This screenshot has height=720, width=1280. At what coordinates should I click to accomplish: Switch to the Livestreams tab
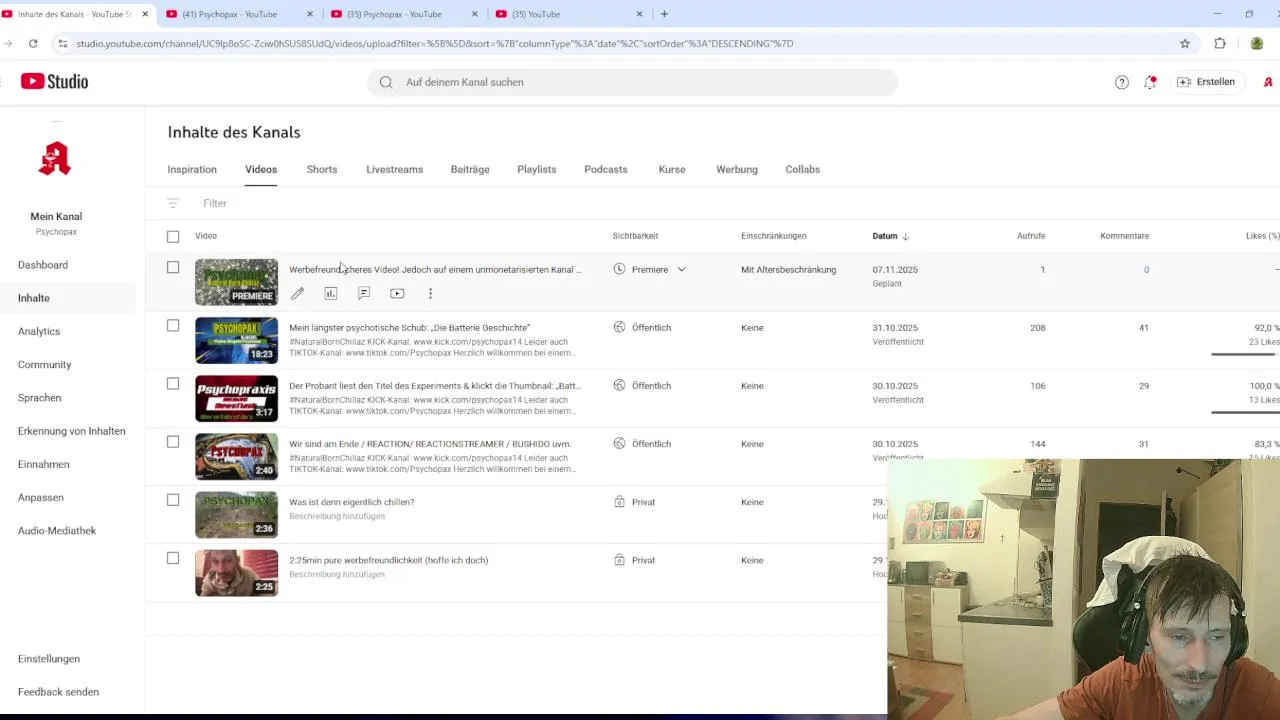tap(394, 169)
